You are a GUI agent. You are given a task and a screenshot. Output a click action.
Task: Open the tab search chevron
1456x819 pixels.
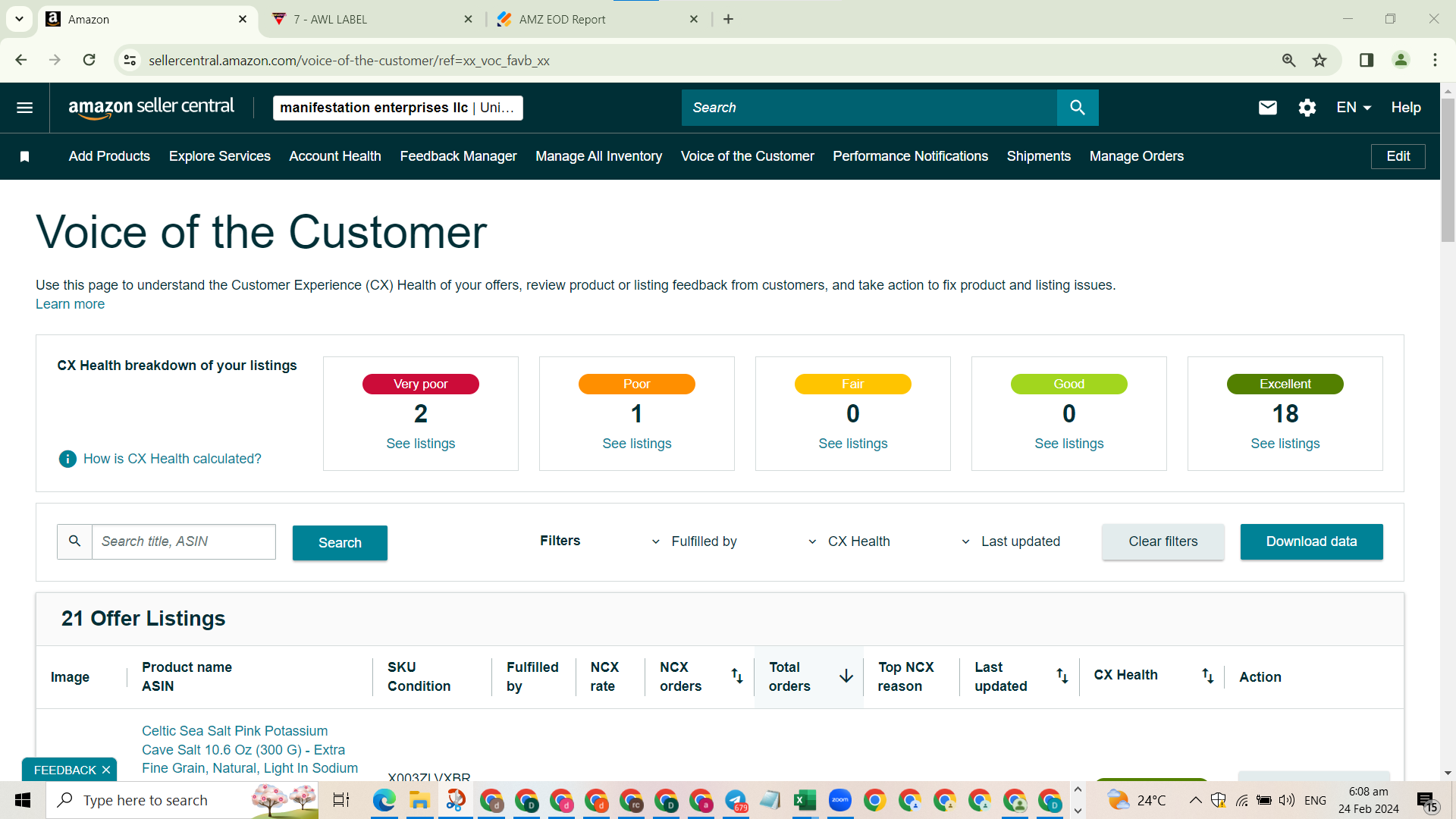19,19
